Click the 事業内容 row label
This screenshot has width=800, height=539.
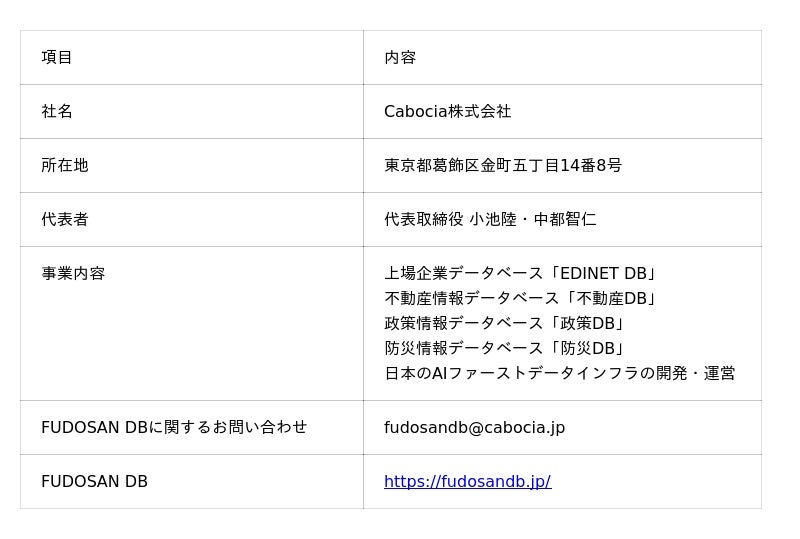tap(73, 274)
